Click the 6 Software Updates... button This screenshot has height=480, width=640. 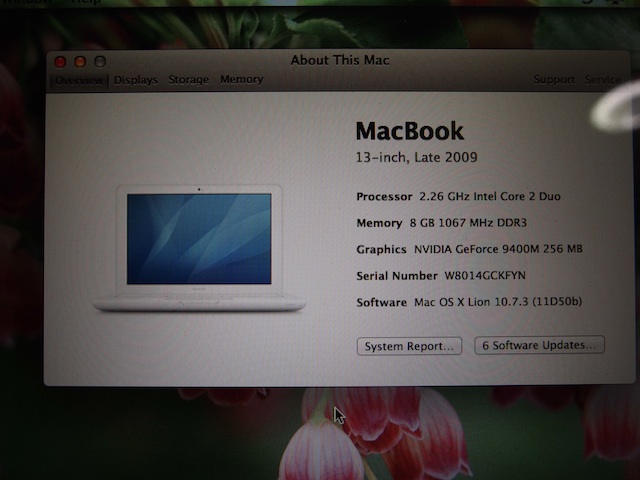(539, 345)
